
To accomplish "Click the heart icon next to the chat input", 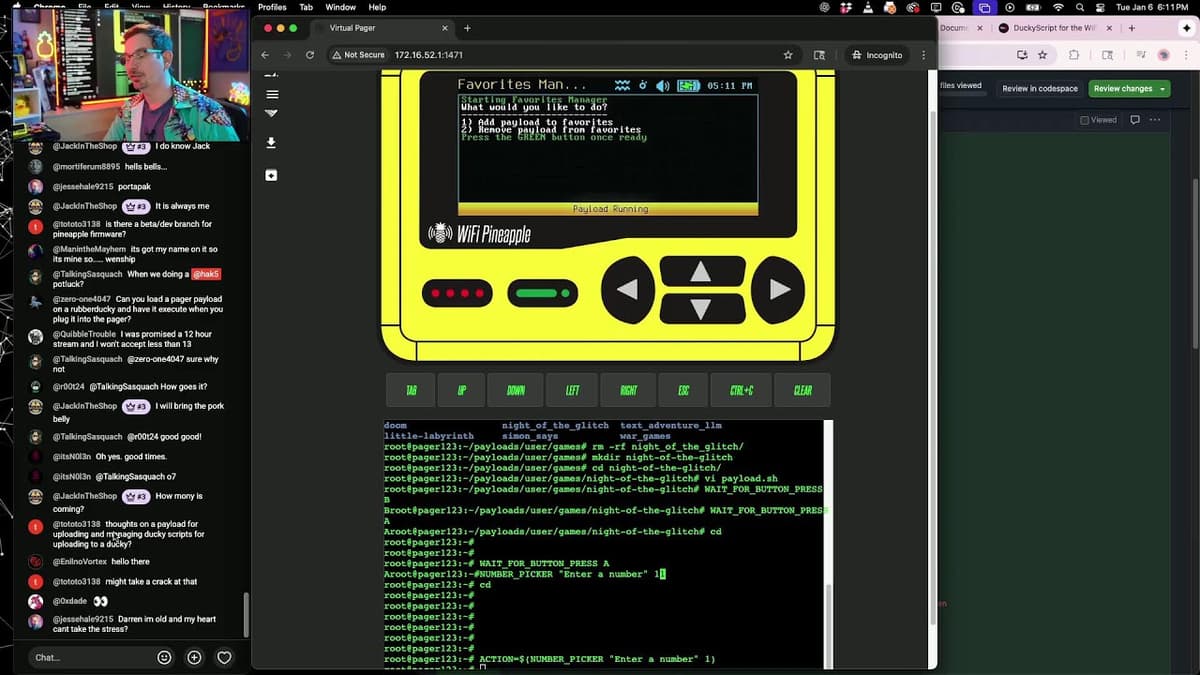I will tap(224, 657).
